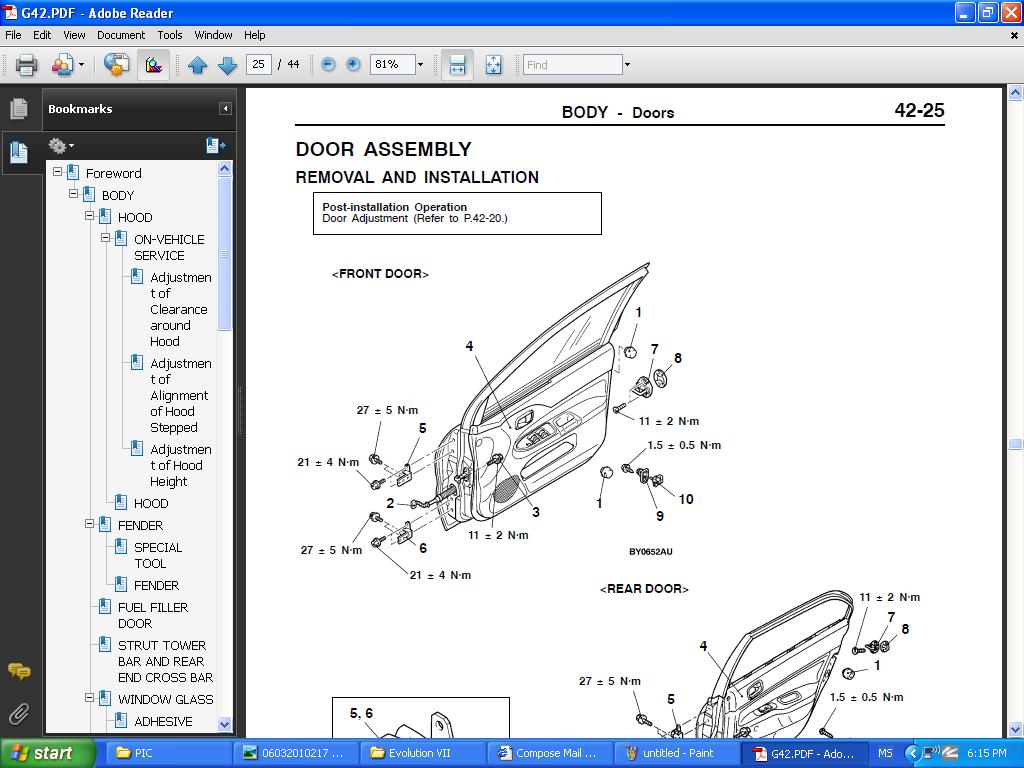Collapse the Bookmarks panel
Screen dimensions: 1024x768
[x=225, y=109]
